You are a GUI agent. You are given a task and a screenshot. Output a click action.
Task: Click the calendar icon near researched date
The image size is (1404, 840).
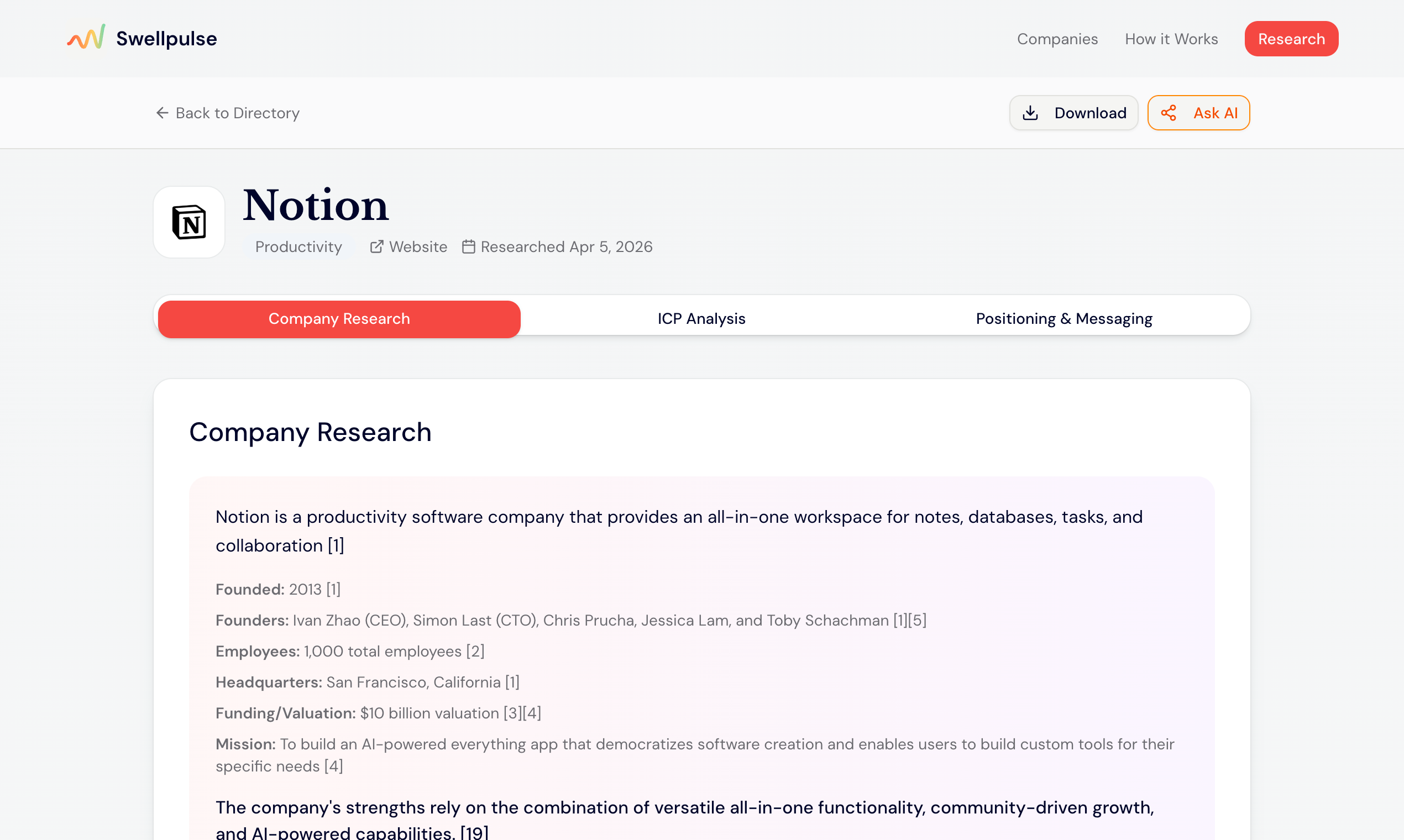click(468, 247)
